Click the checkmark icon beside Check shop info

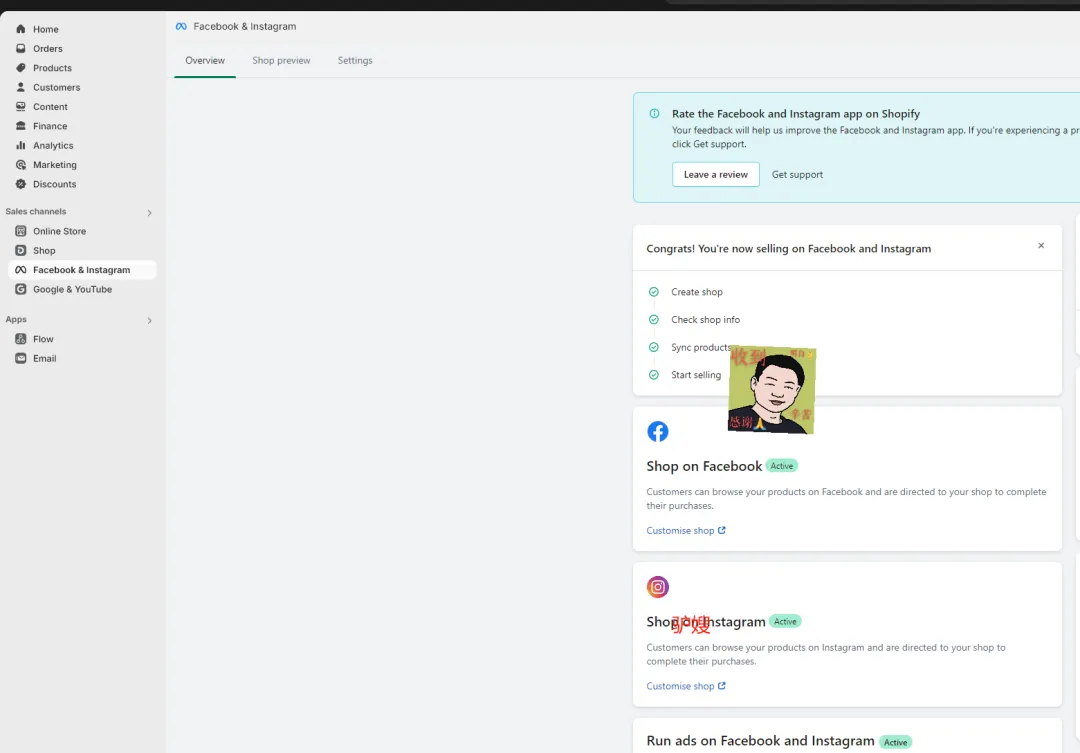[654, 319]
